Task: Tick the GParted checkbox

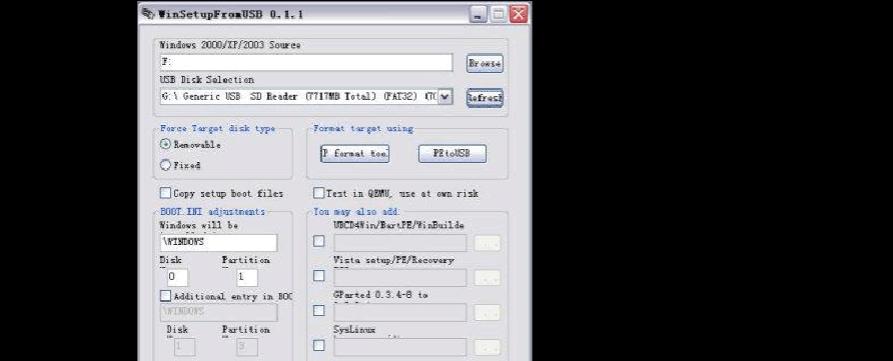Action: pos(319,310)
